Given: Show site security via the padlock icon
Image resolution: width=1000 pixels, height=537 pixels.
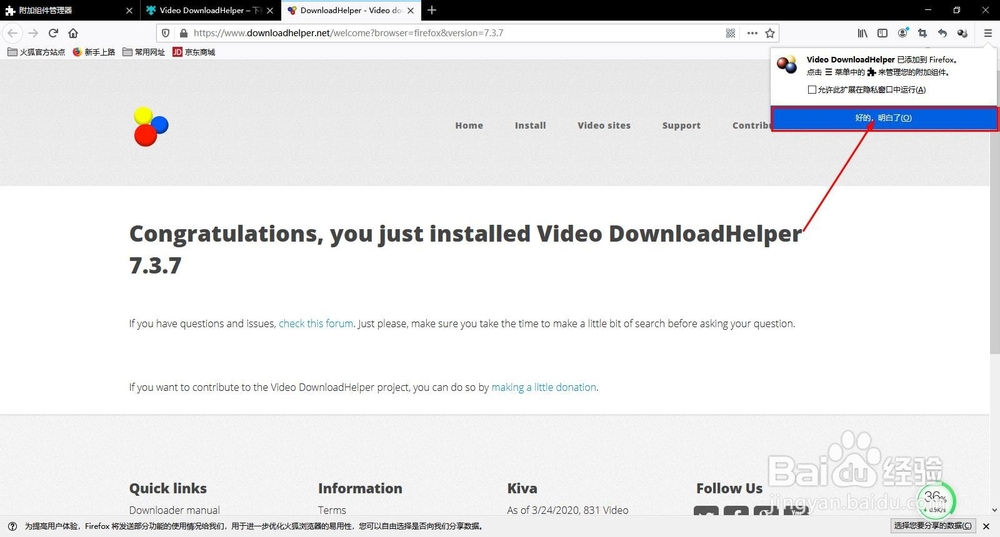Looking at the screenshot, I should [x=183, y=33].
